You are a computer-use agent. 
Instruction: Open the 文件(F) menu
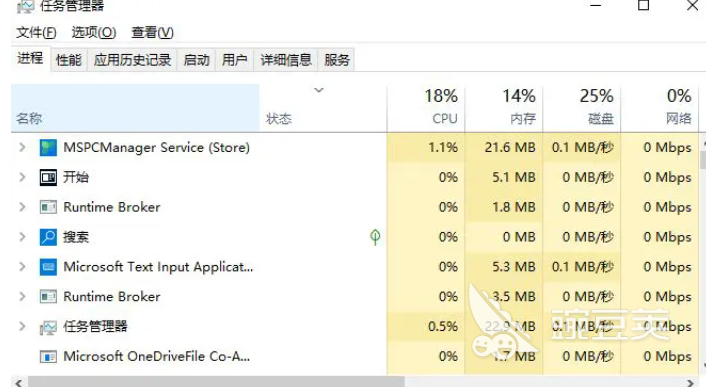point(36,32)
